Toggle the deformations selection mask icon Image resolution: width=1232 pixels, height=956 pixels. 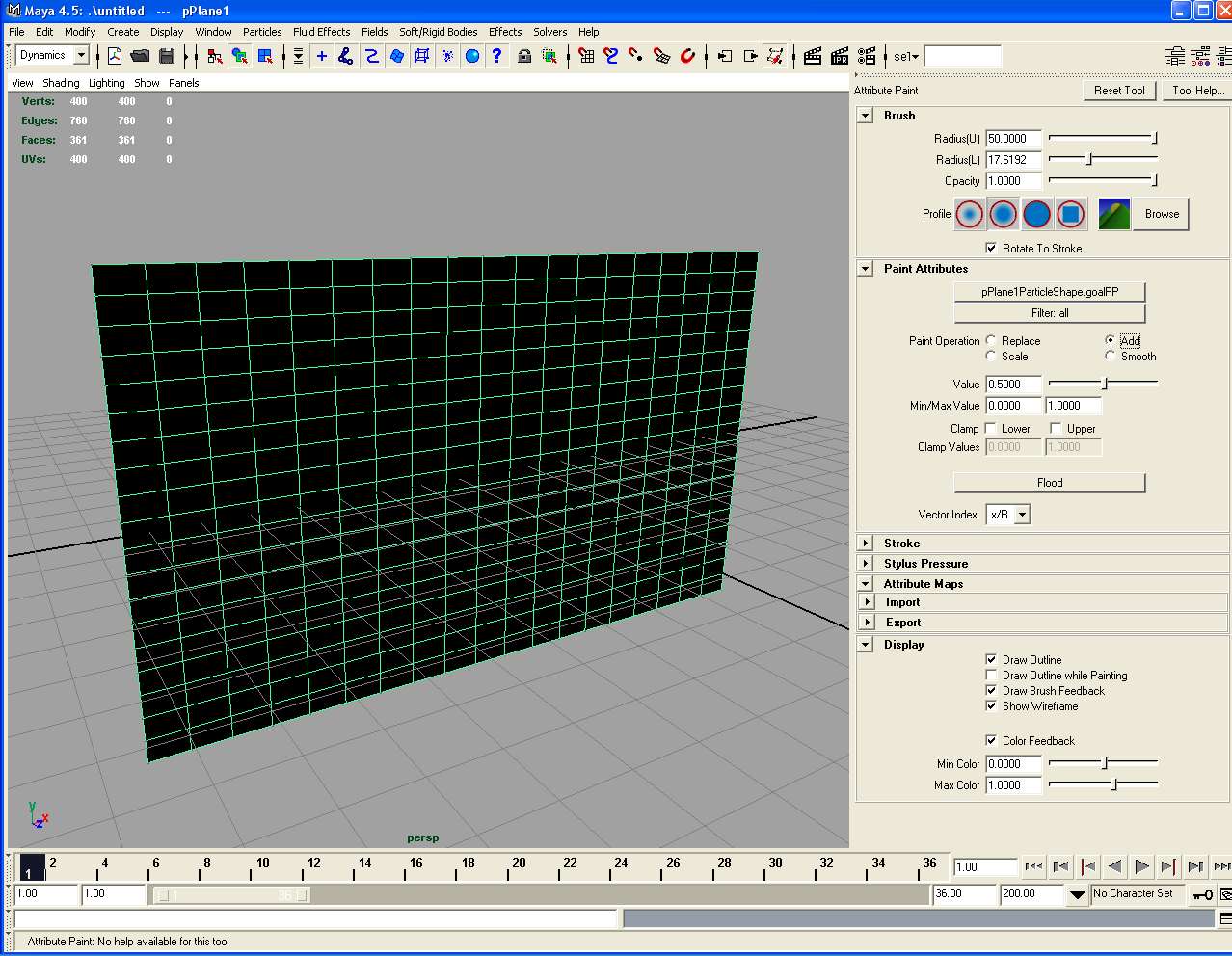[421, 56]
